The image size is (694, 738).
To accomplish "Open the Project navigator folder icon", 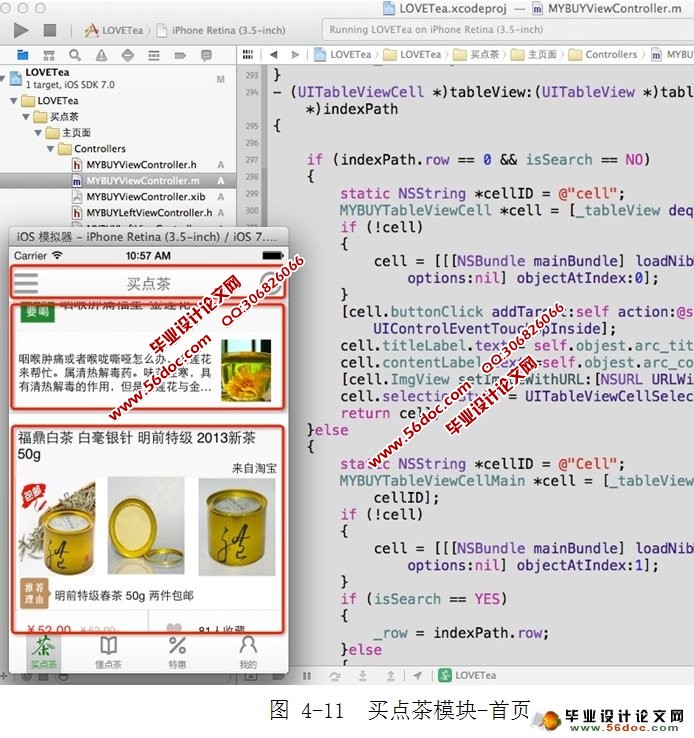I will click(22, 55).
